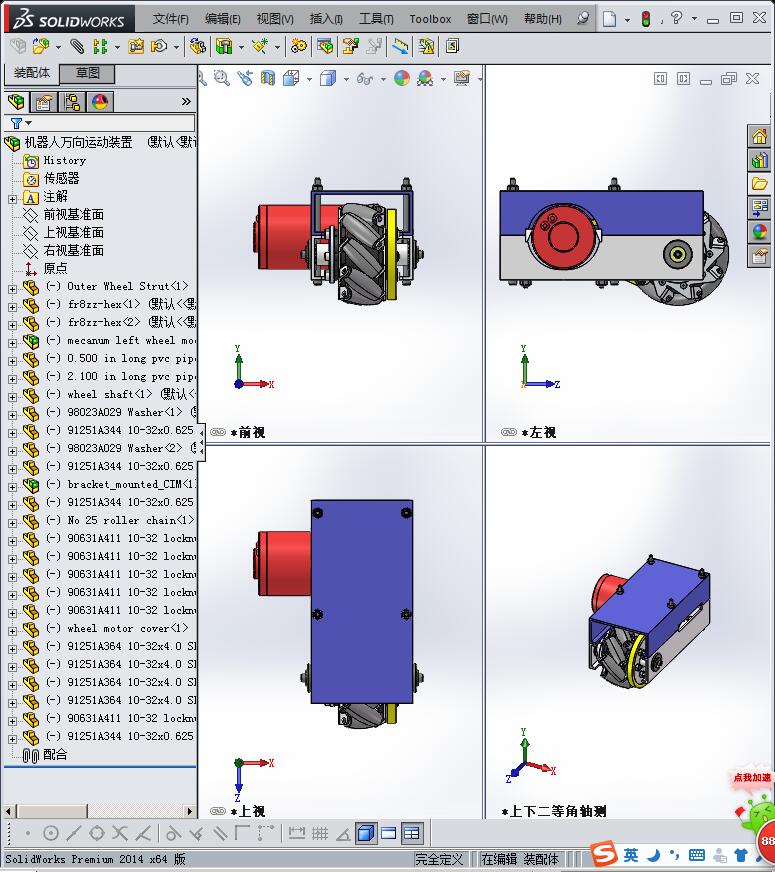
Task: Click the Edit Component toolbar icon
Action: tap(18, 46)
